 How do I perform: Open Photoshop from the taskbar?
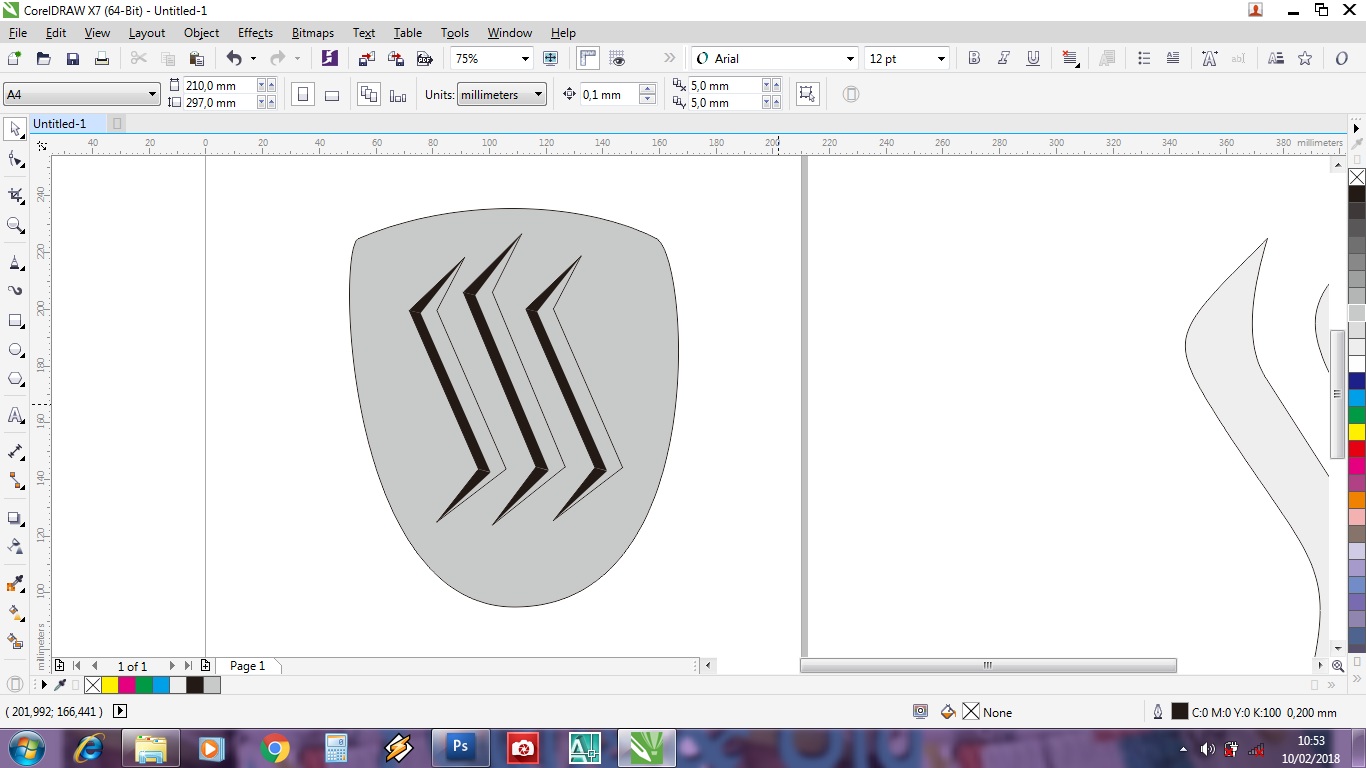pyautogui.click(x=460, y=747)
